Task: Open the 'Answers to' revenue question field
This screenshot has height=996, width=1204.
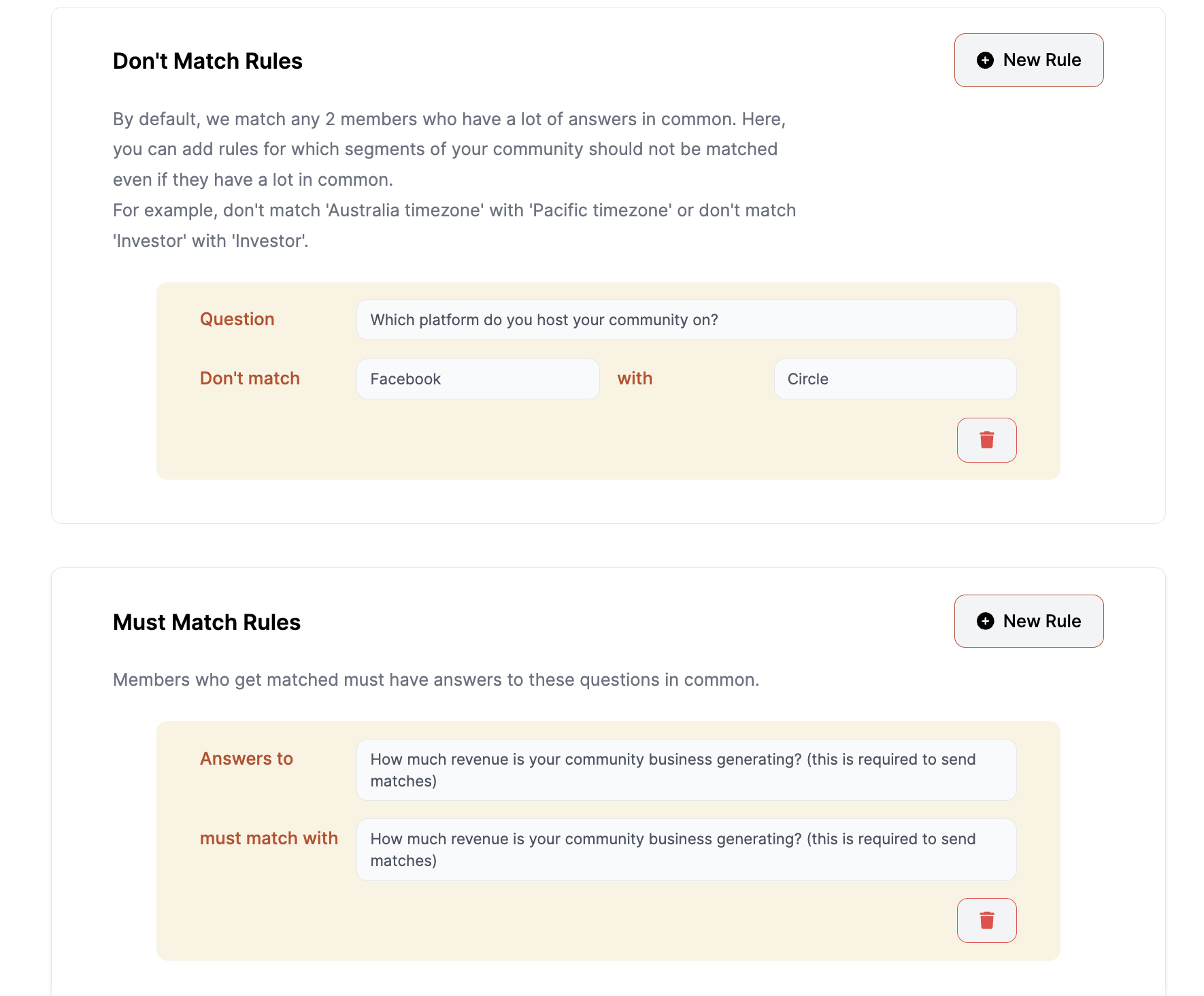Action: [x=686, y=770]
